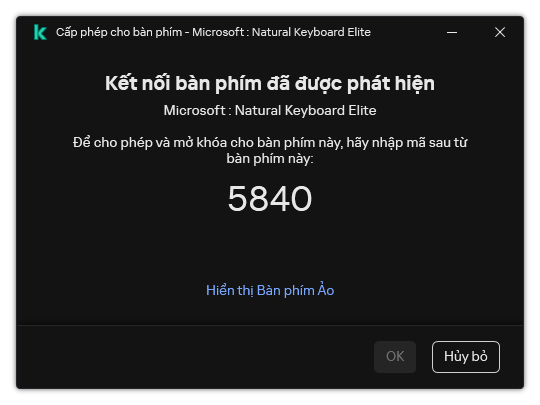Click Natural Keyboard Elite in the title bar
540x405 pixels.
pyautogui.click(x=311, y=32)
